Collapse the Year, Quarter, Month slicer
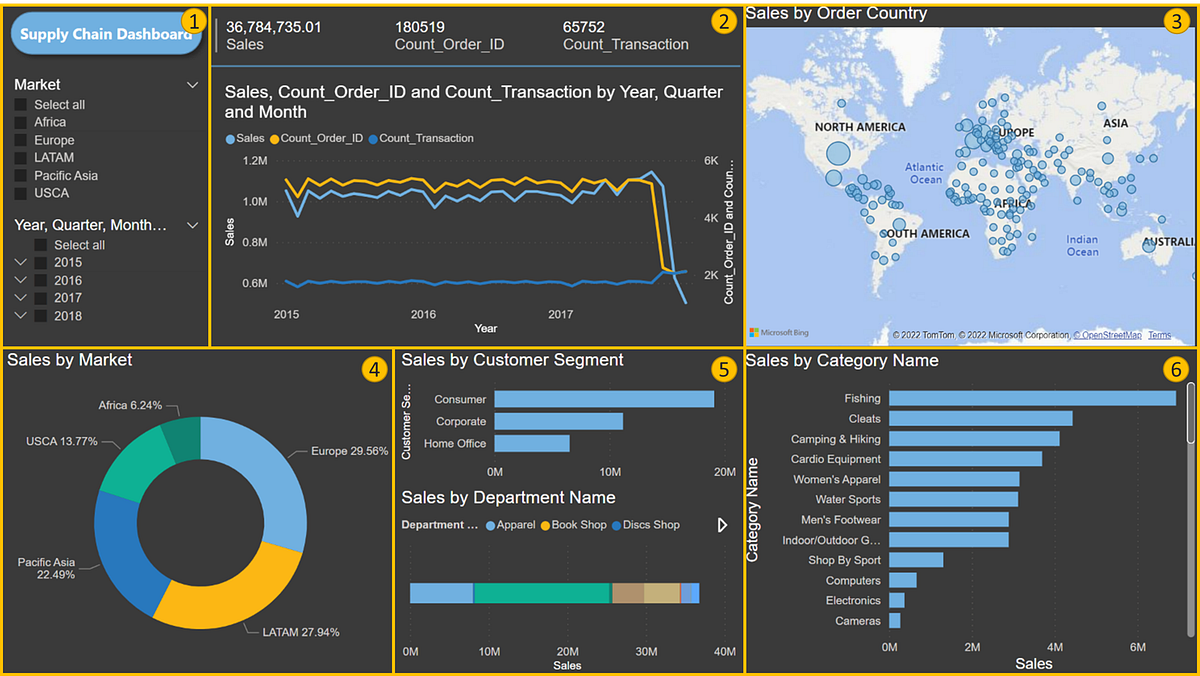The height and width of the screenshot is (676, 1200). [x=193, y=225]
